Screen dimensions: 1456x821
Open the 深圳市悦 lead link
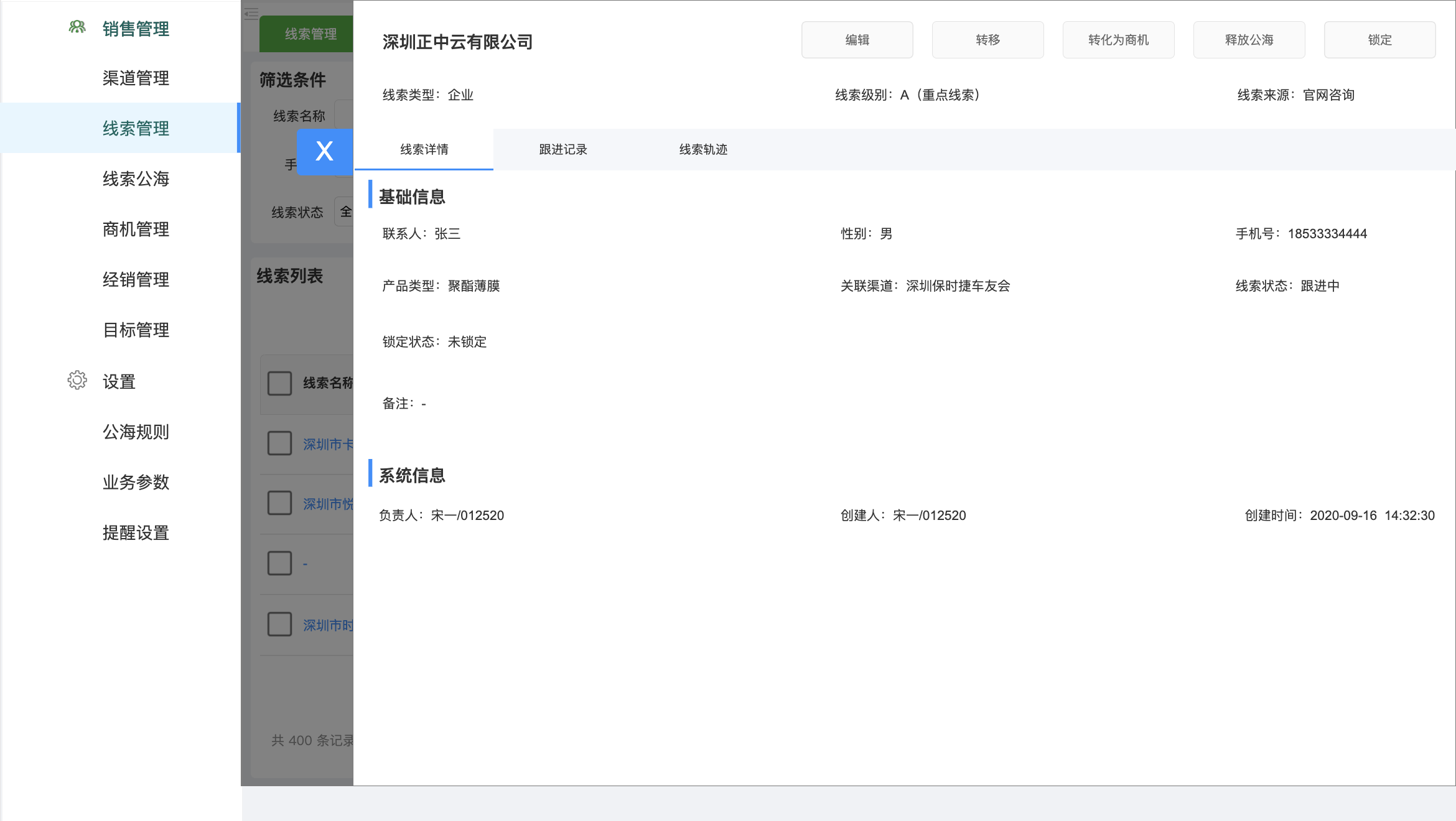[328, 504]
